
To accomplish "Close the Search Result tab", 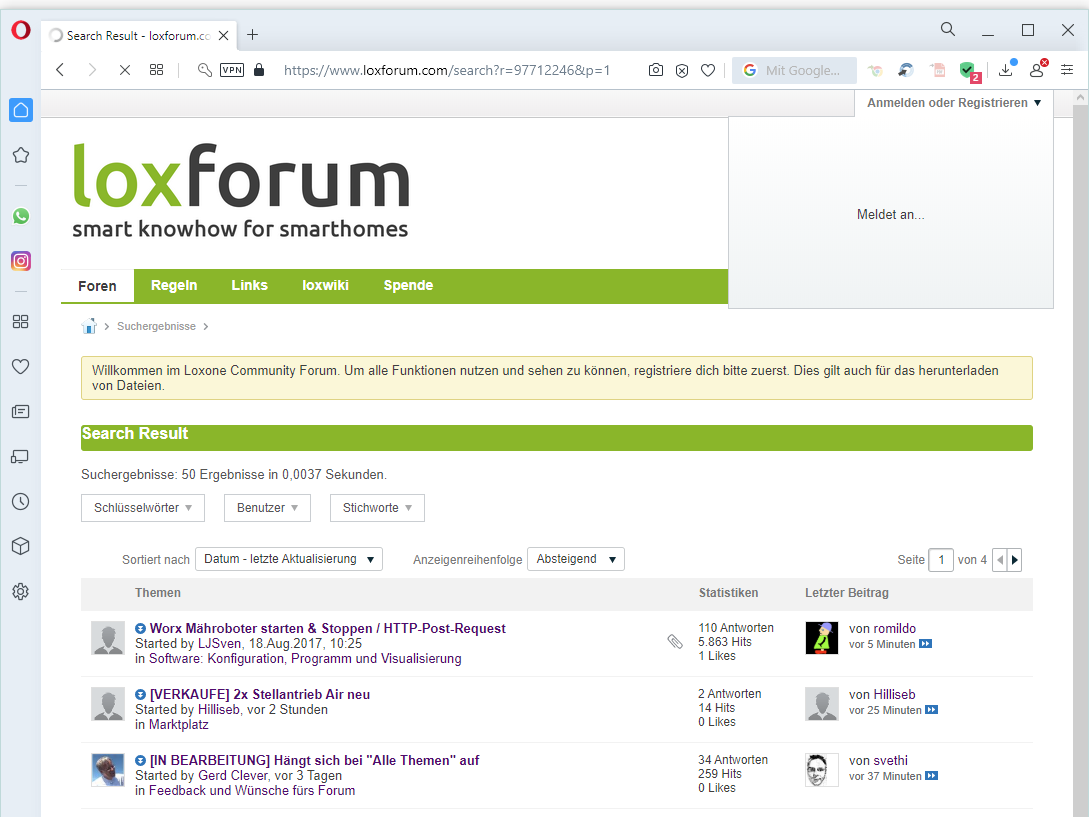I will coord(224,35).
